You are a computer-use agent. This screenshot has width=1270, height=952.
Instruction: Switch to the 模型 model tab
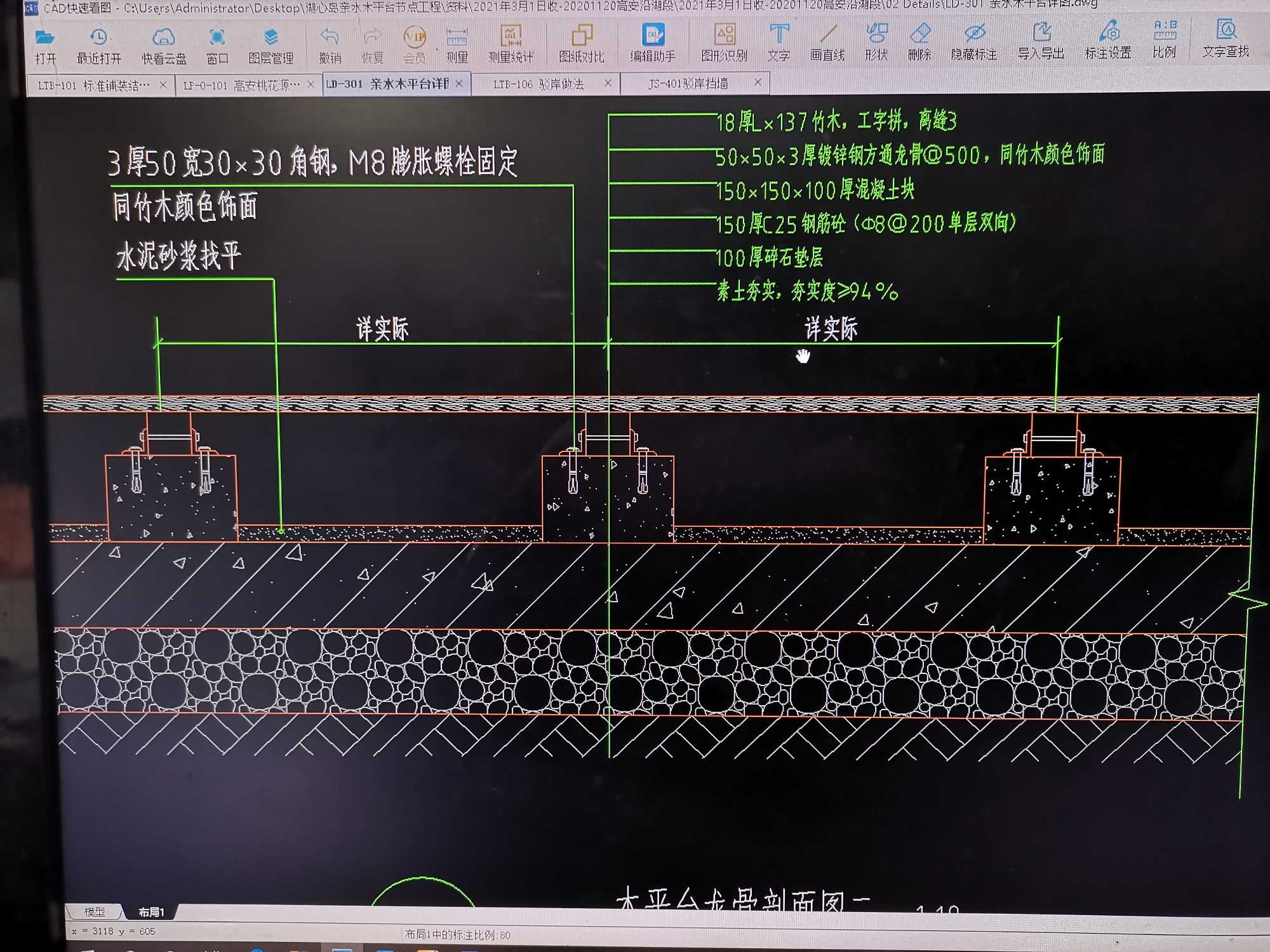point(95,912)
